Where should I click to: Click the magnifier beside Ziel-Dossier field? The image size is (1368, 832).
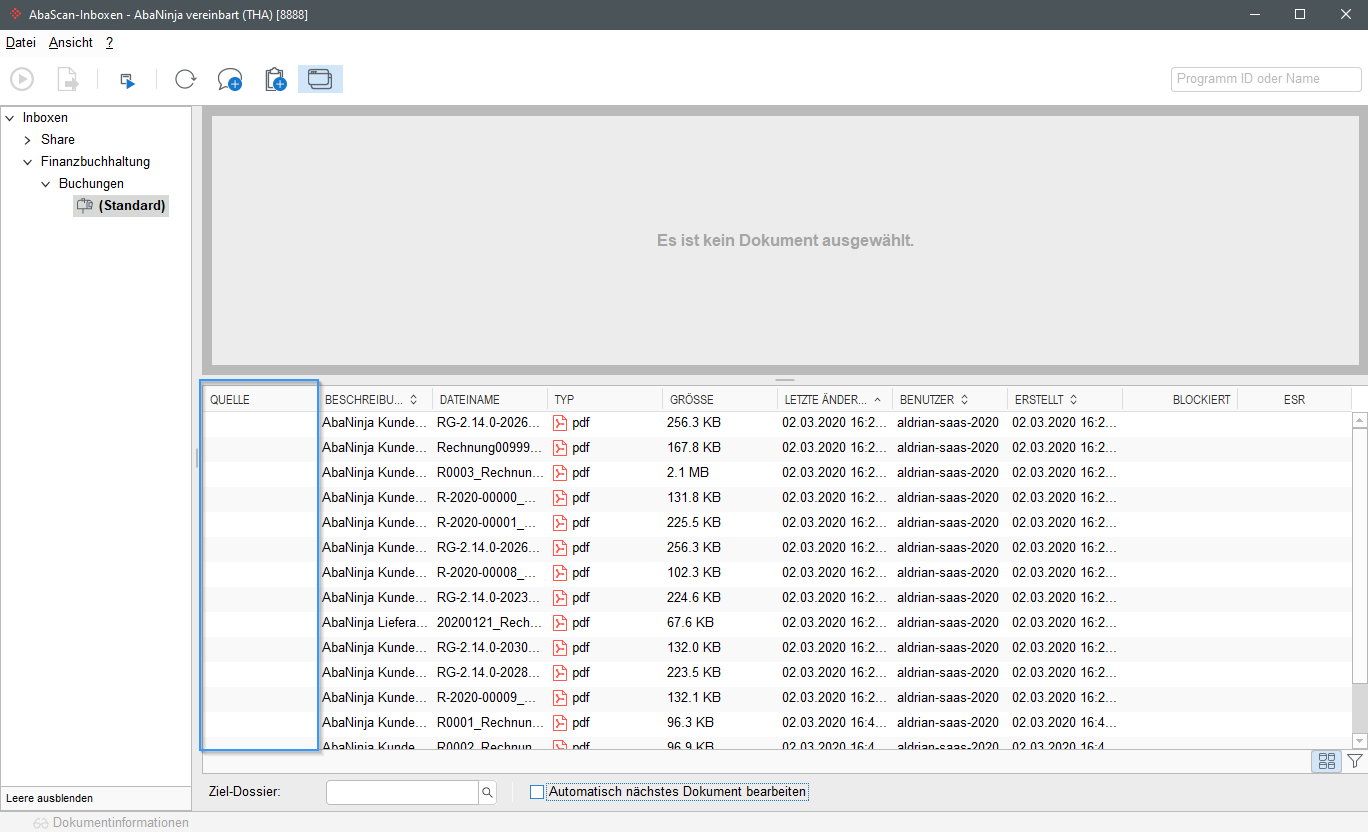[x=487, y=792]
